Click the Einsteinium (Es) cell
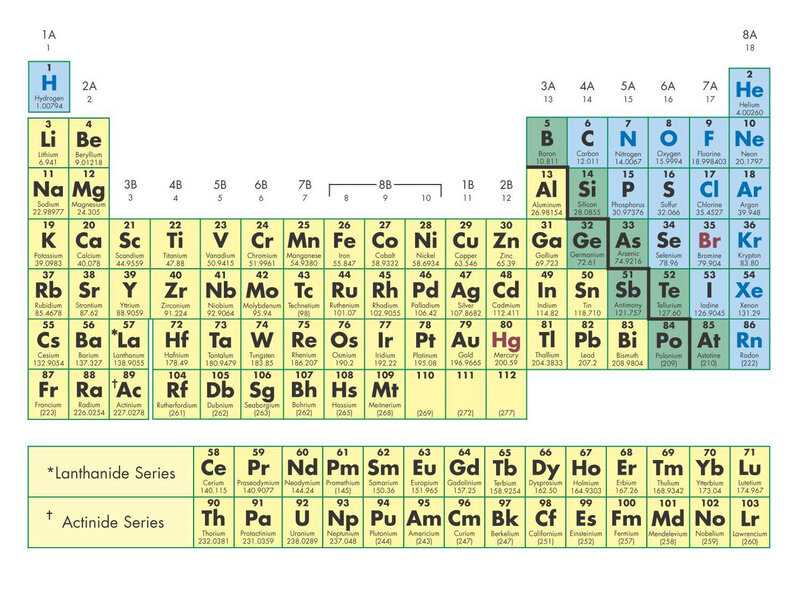 click(x=586, y=522)
